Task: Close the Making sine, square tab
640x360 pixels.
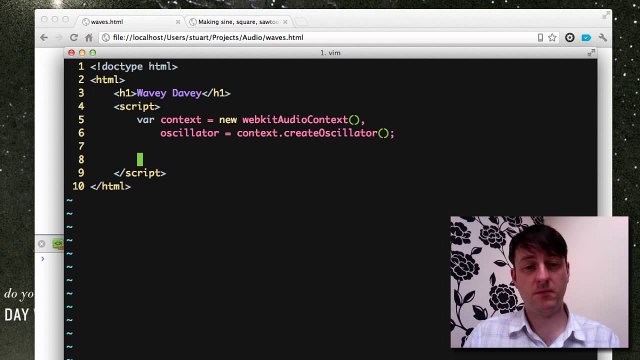Action: (x=285, y=22)
